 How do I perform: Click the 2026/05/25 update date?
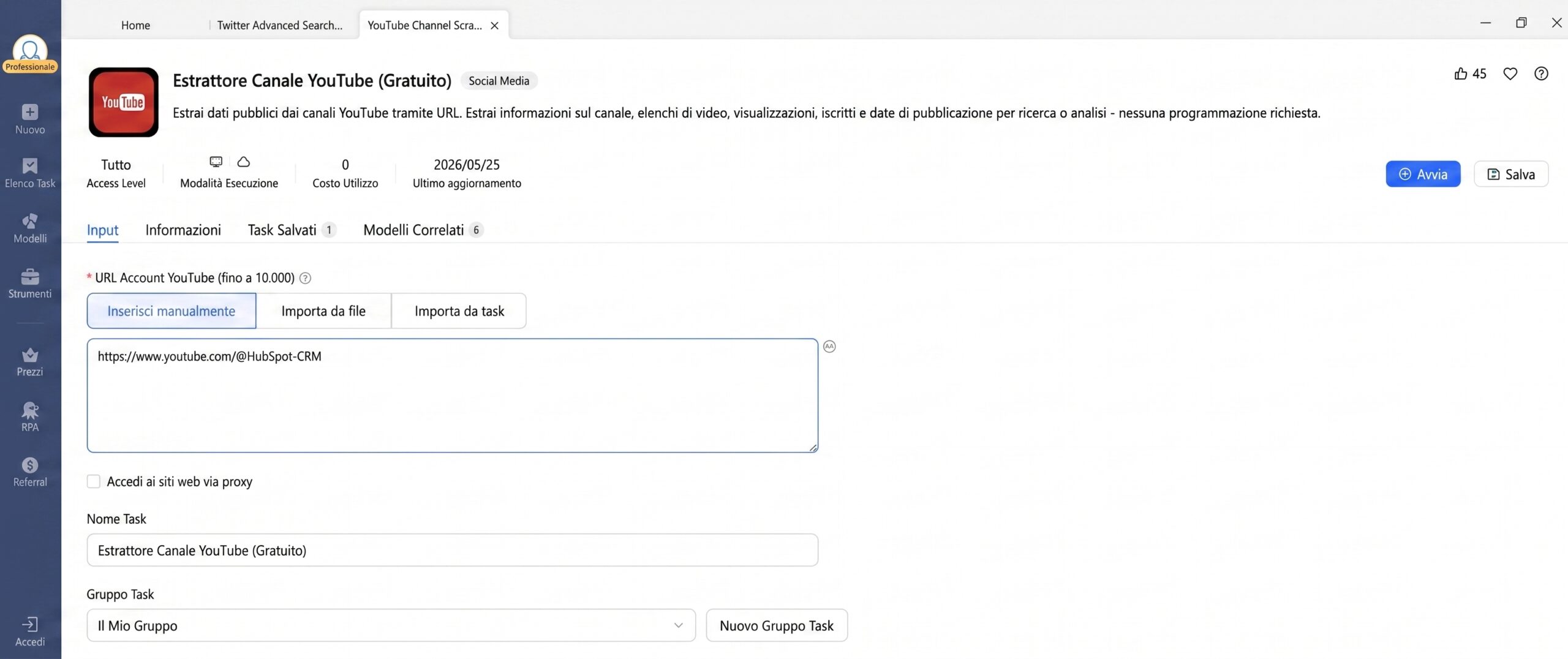click(467, 165)
